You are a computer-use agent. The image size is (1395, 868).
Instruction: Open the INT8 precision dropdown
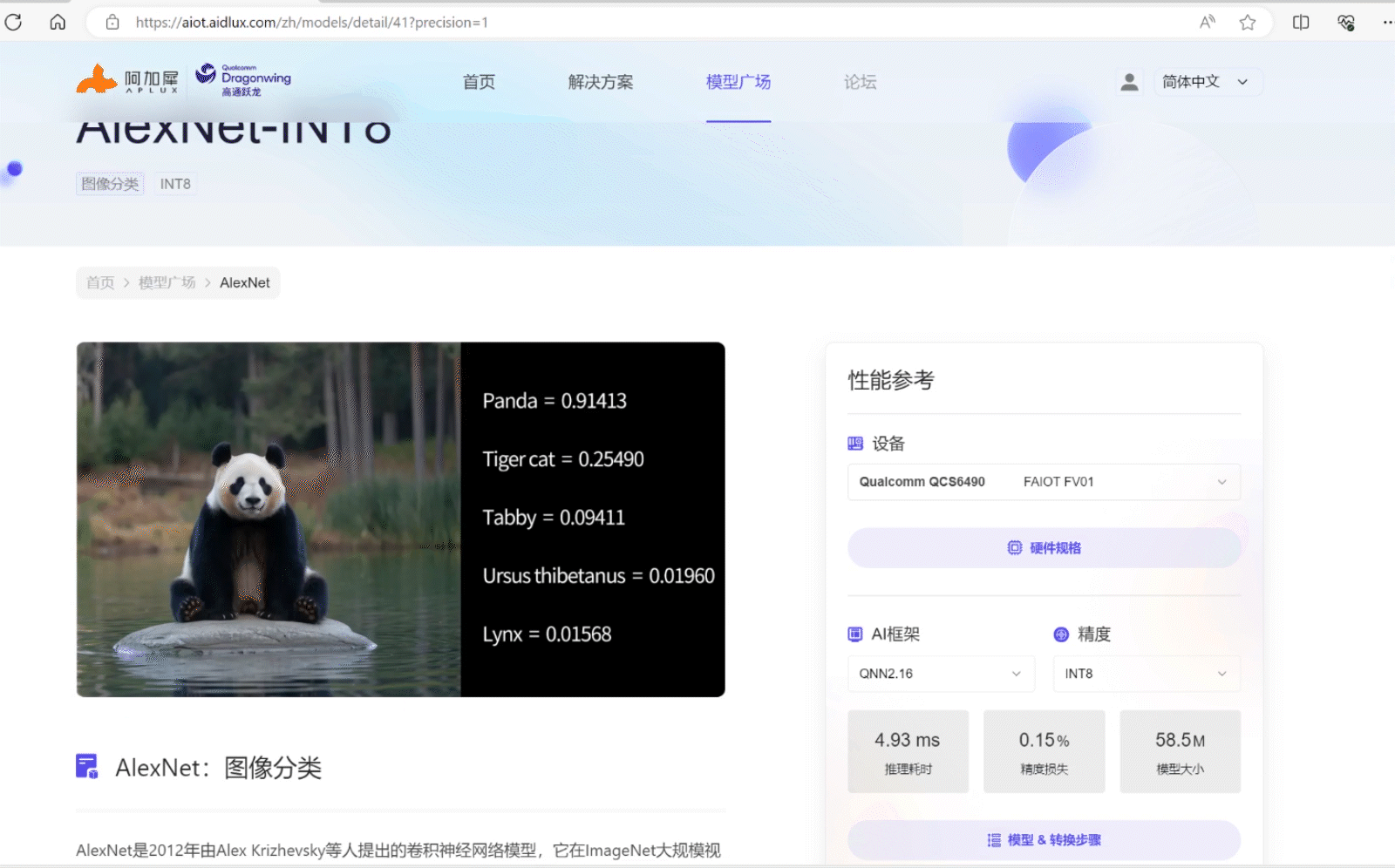tap(1147, 674)
